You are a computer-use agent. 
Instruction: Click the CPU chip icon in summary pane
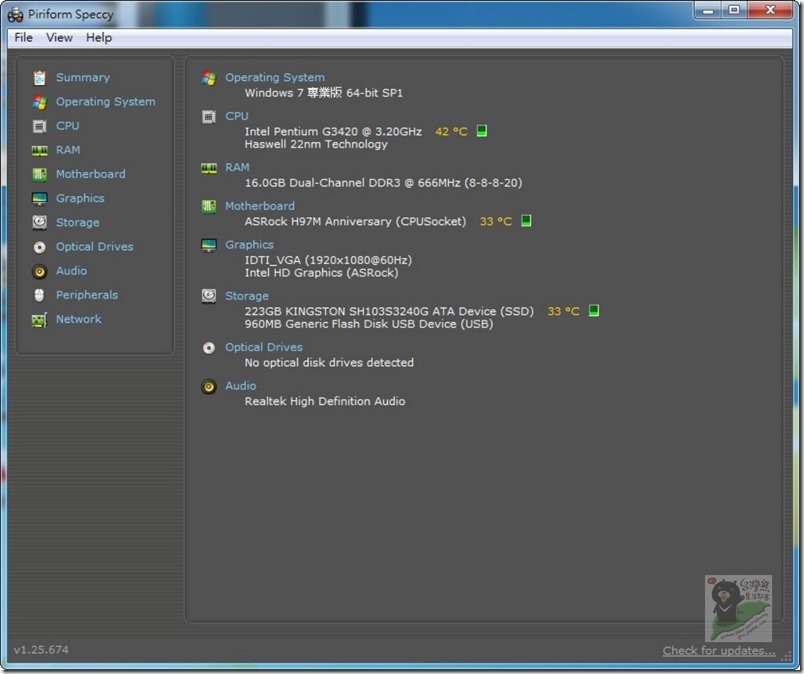click(209, 117)
